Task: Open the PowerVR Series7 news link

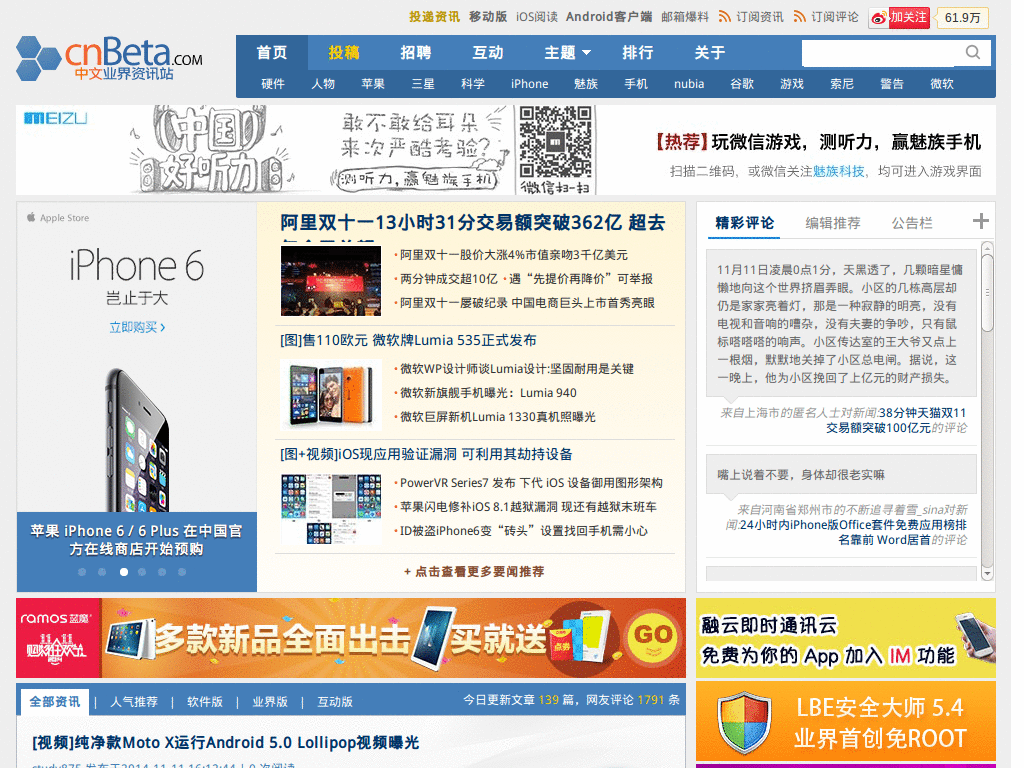Action: click(531, 483)
